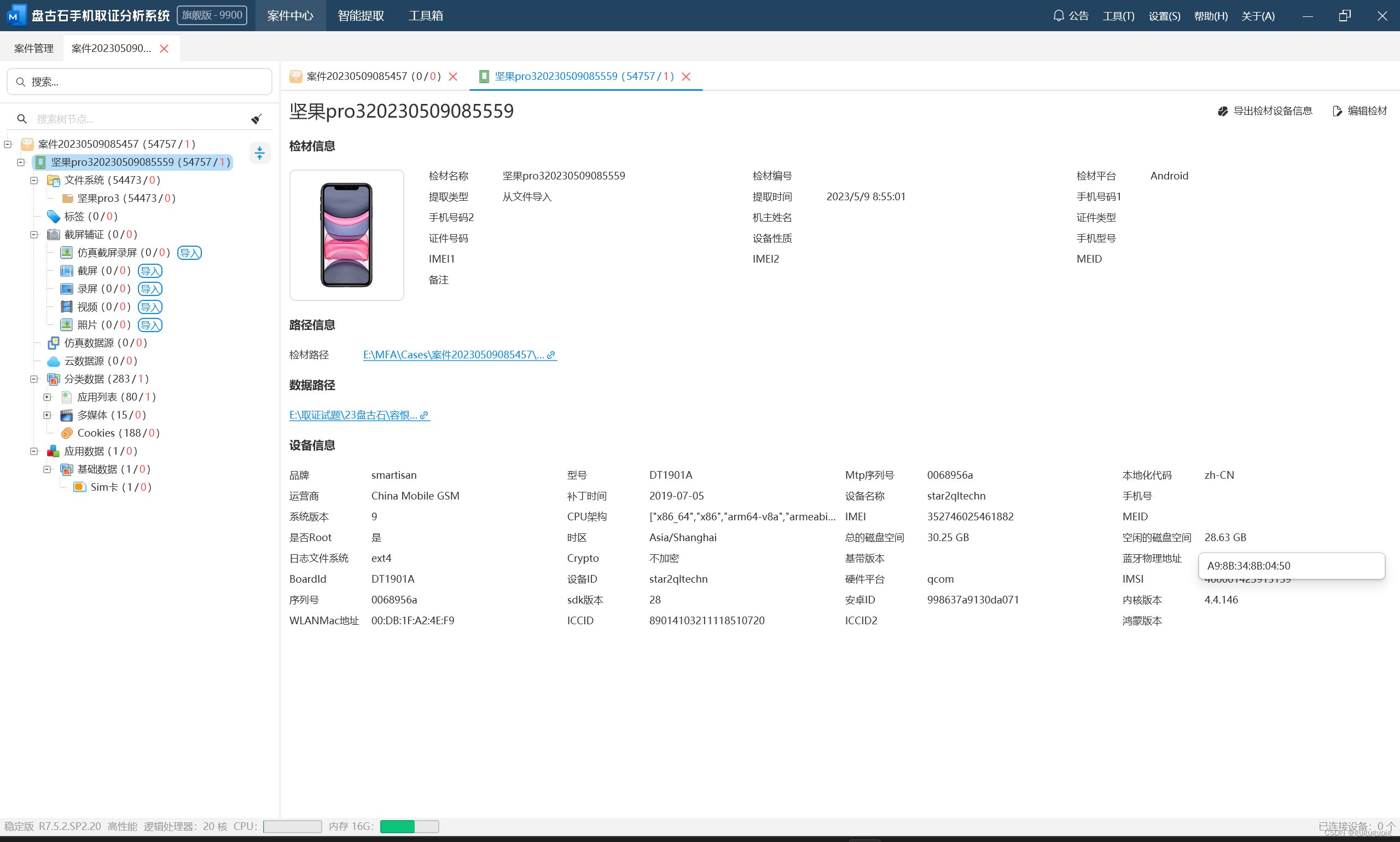This screenshot has height=842, width=1400.
Task: Expand the 多媒体 tree node
Action: click(x=47, y=415)
